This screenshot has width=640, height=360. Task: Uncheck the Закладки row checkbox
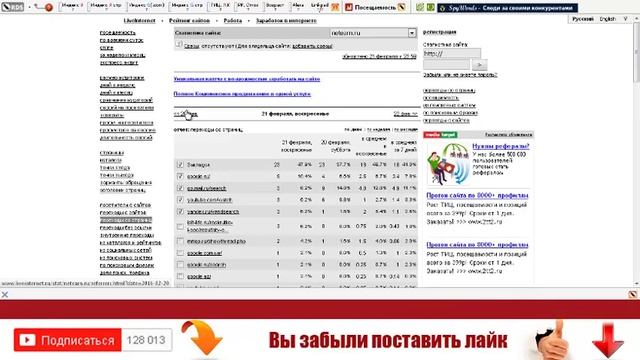(180, 164)
